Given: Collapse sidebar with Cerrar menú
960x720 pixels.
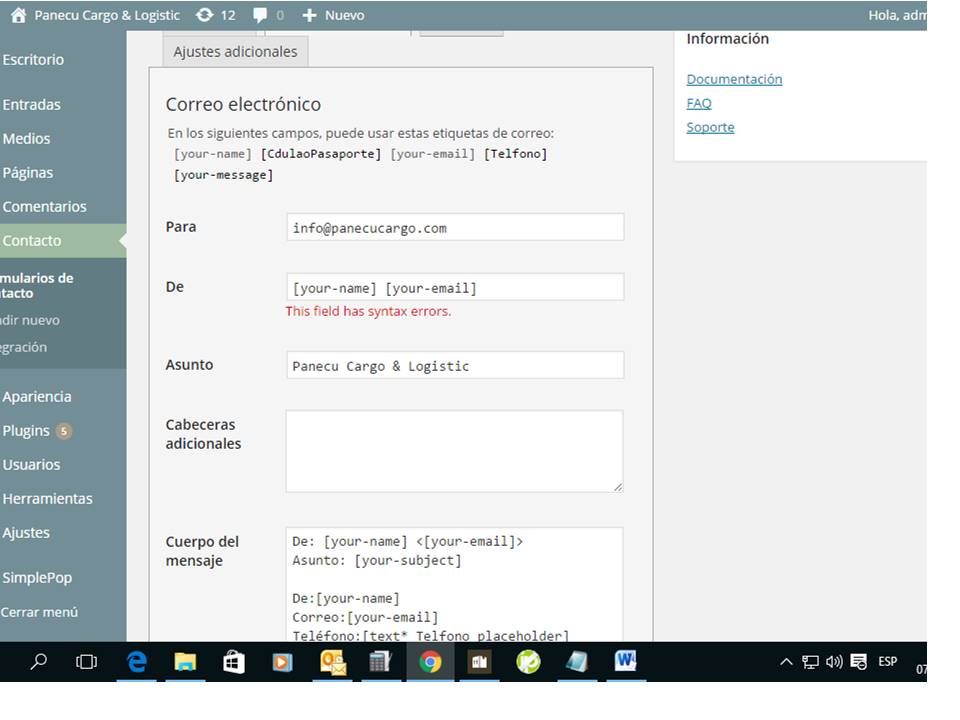Looking at the screenshot, I should pyautogui.click(x=39, y=612).
